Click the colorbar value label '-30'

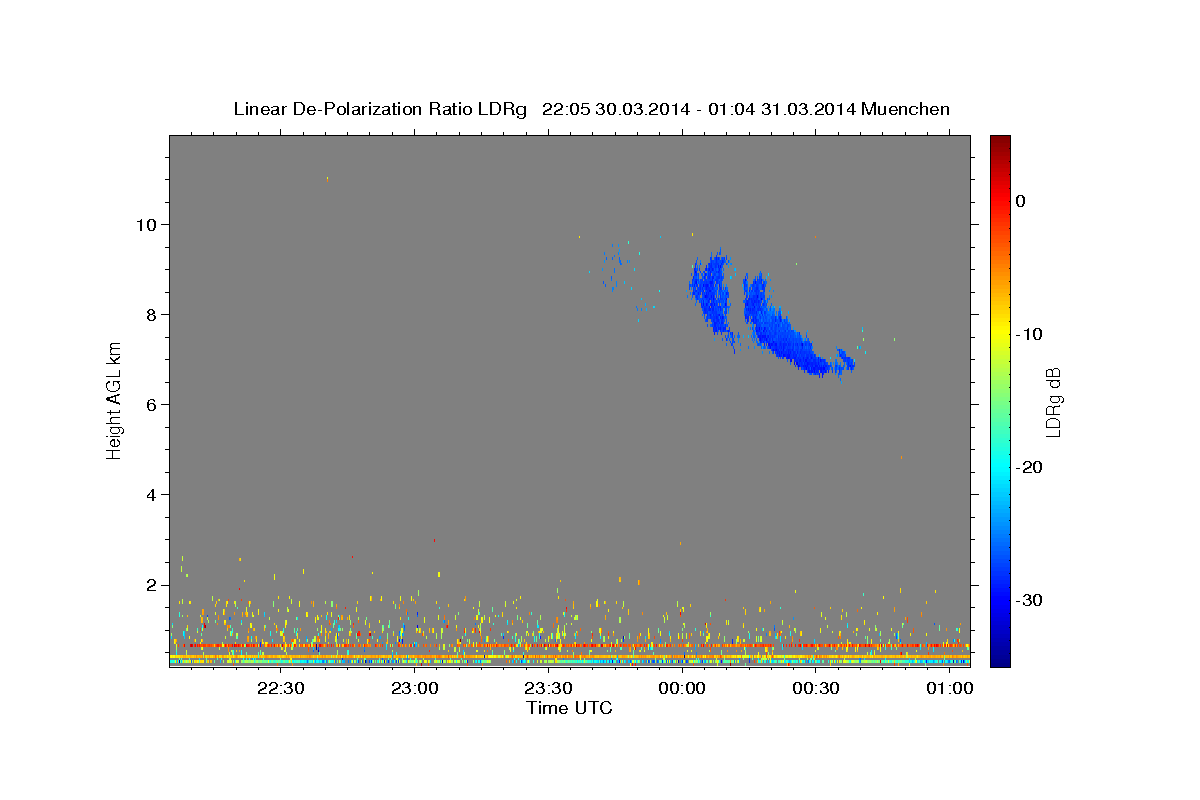coord(1030,600)
